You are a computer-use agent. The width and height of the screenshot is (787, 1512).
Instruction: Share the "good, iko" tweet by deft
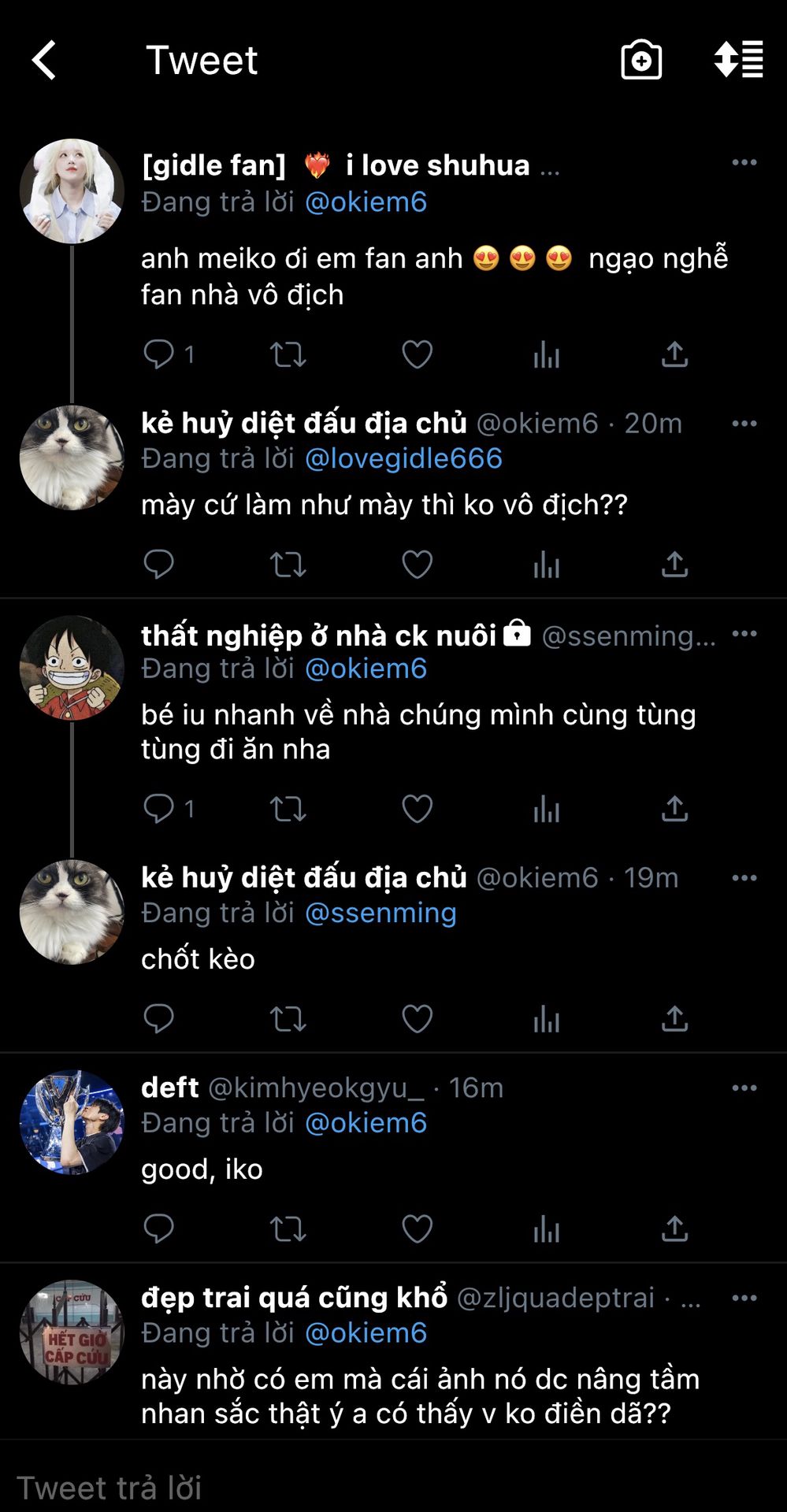tap(674, 1228)
